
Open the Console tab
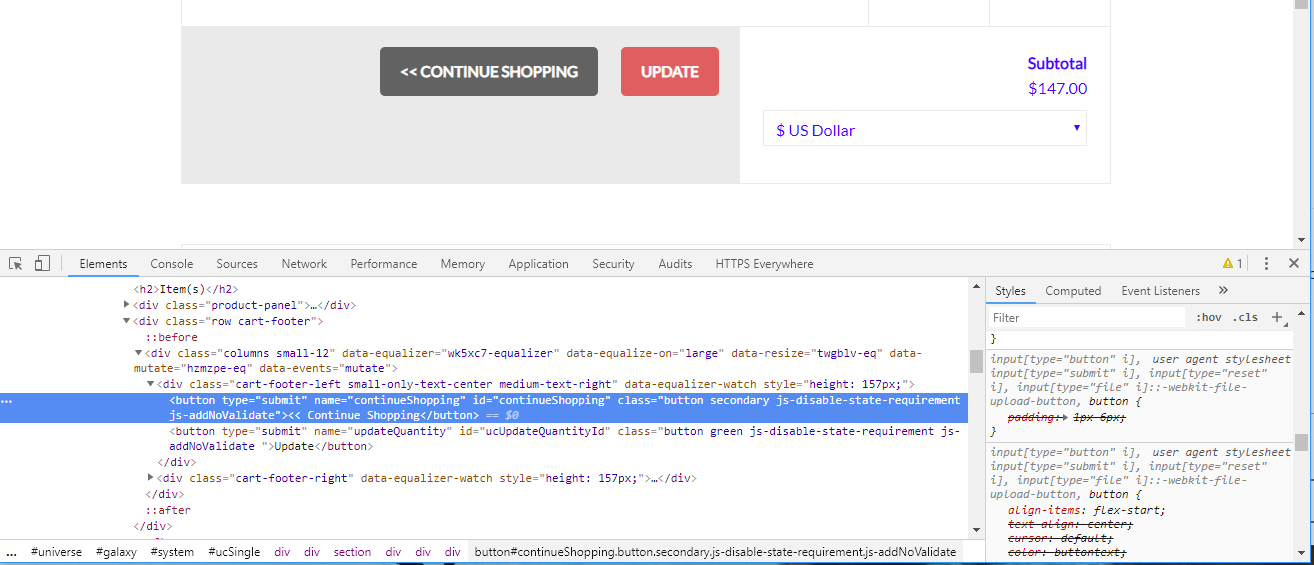click(172, 264)
